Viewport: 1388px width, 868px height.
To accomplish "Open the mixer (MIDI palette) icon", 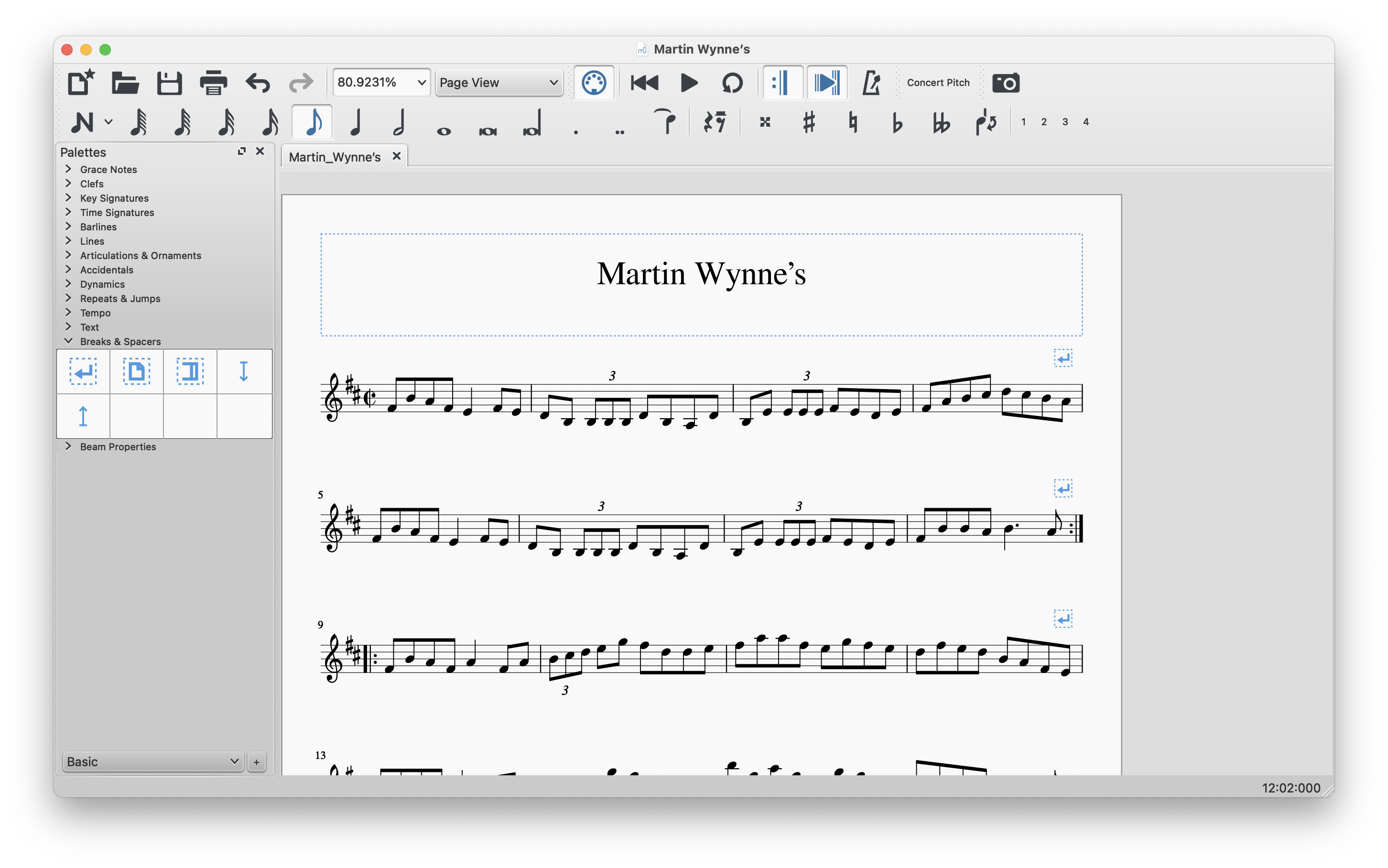I will click(594, 83).
